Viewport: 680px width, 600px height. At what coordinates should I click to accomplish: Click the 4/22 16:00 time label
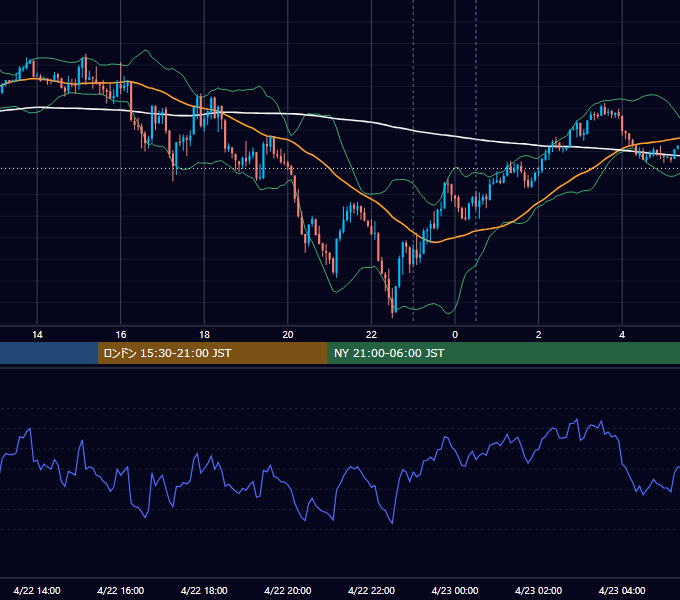121,590
